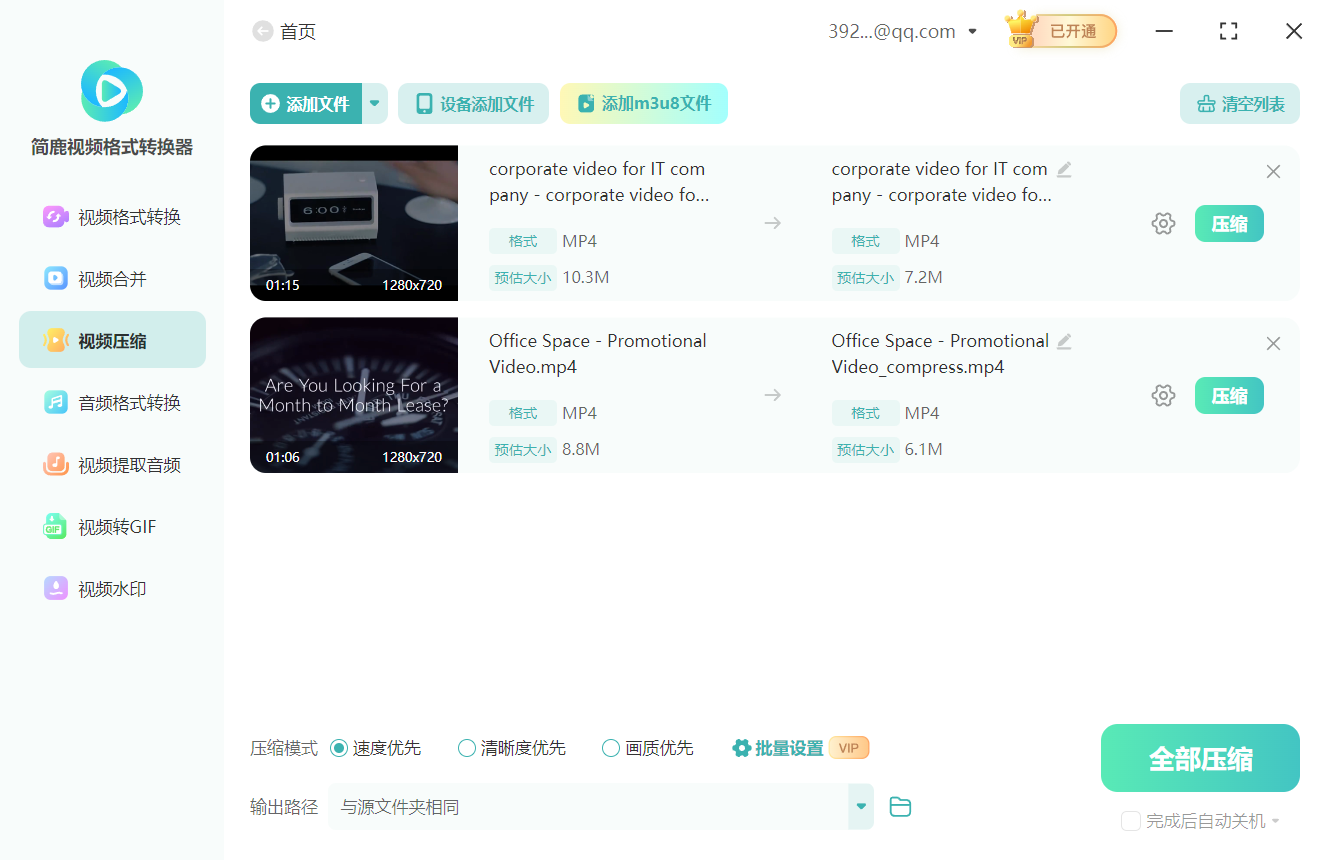
Task: Choose 画质优先 compression mode
Action: pyautogui.click(x=611, y=748)
